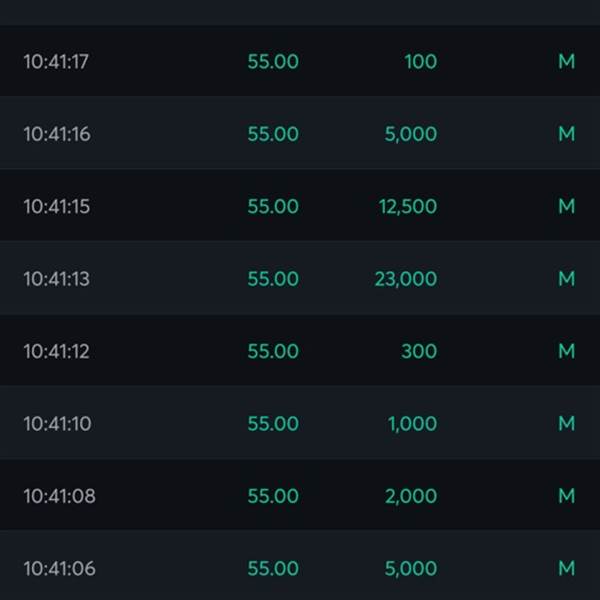Select the 10:41:15 trade timestamp
The image size is (600, 600).
(x=57, y=206)
